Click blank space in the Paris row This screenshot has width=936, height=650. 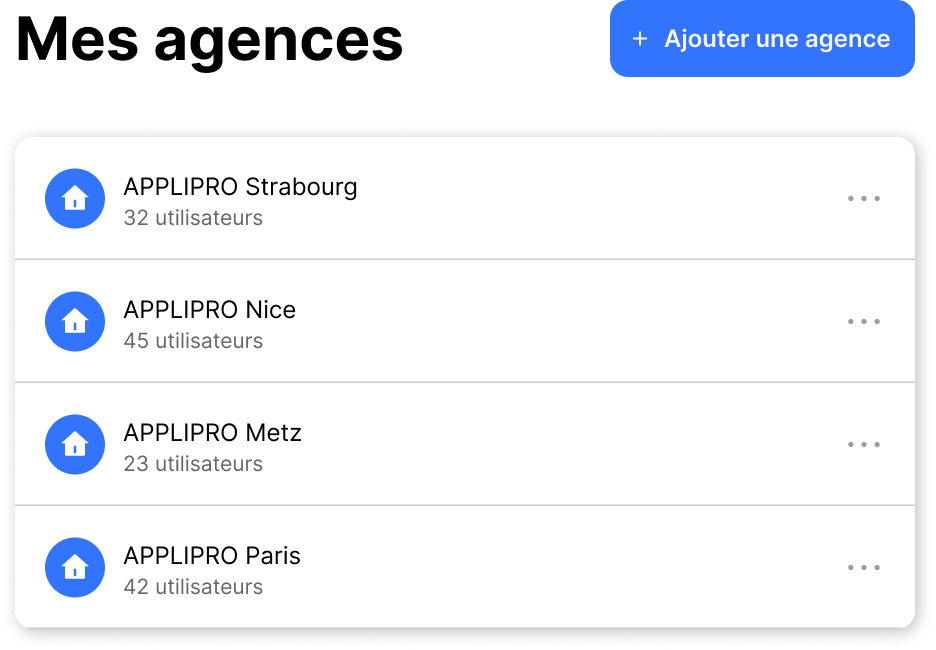pos(600,567)
